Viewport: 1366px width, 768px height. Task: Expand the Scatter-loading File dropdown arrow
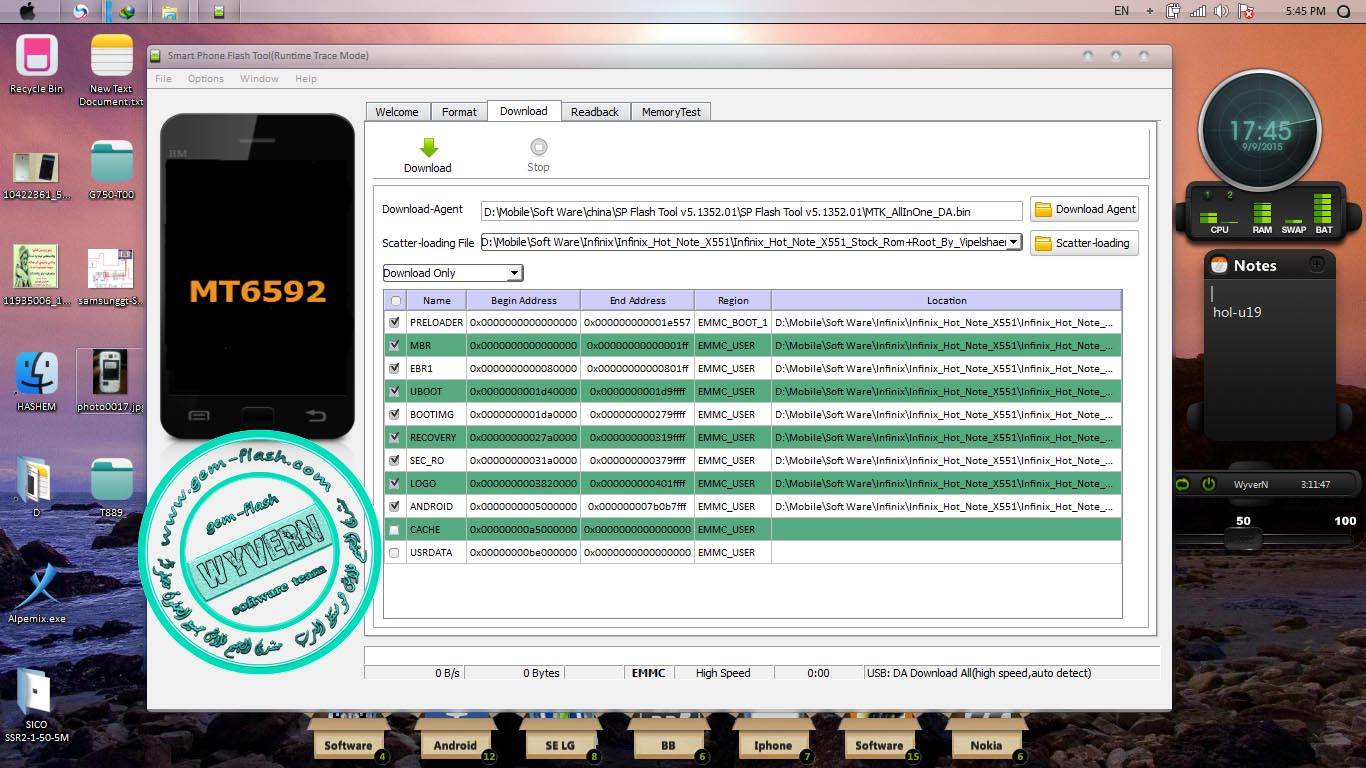click(x=1013, y=242)
